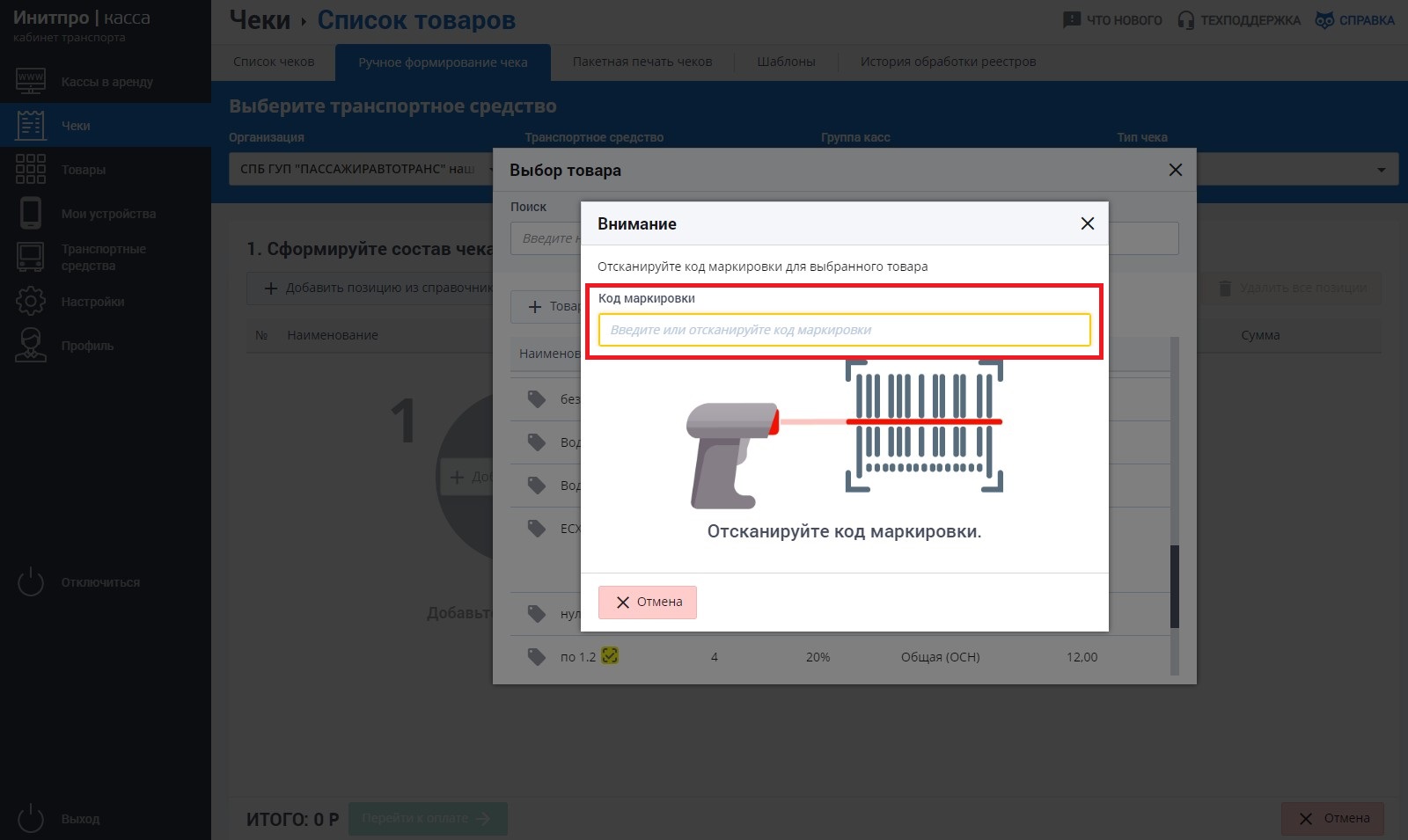Open the Шаблоны tab
Image resolution: width=1408 pixels, height=840 pixels.
pos(786,62)
